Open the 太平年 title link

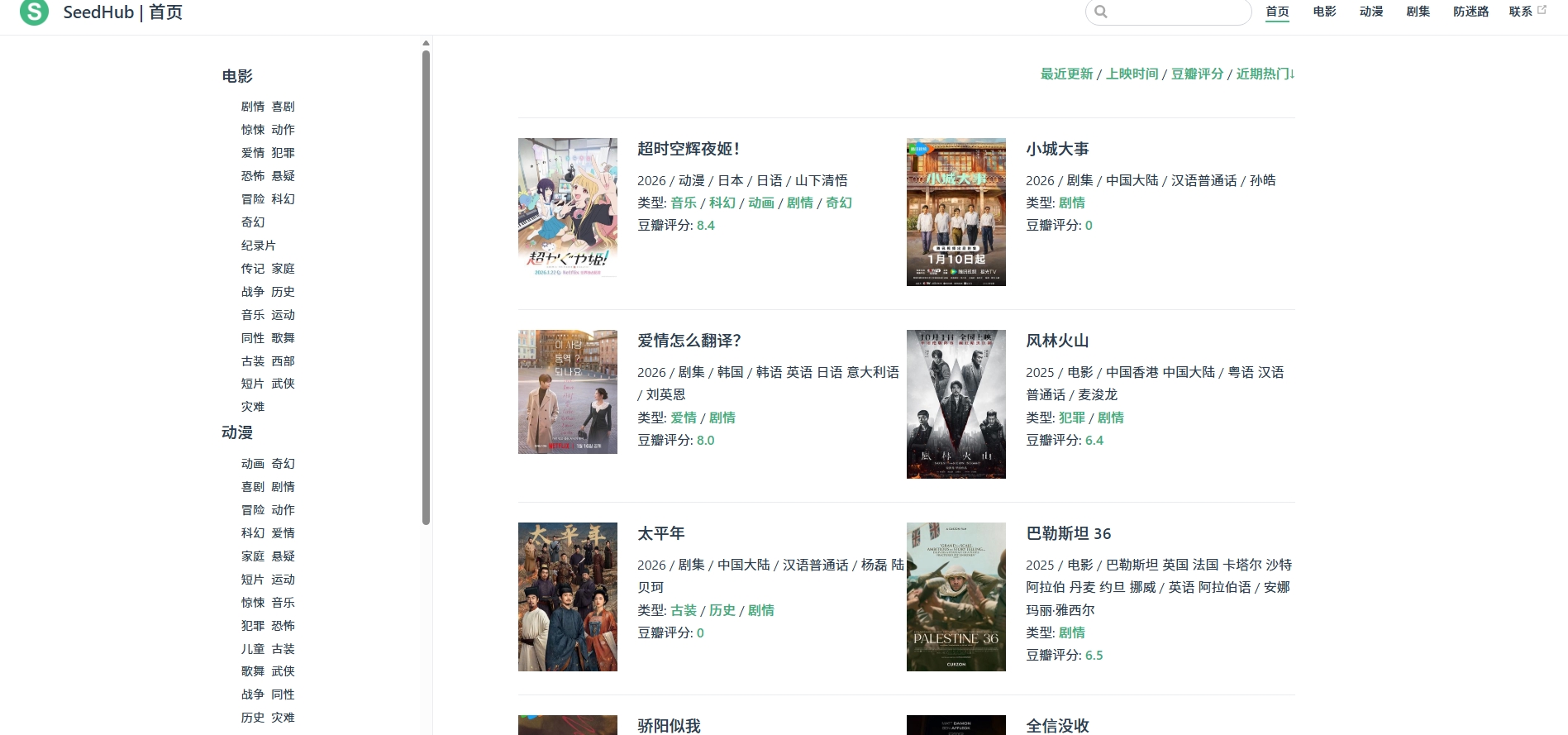661,533
